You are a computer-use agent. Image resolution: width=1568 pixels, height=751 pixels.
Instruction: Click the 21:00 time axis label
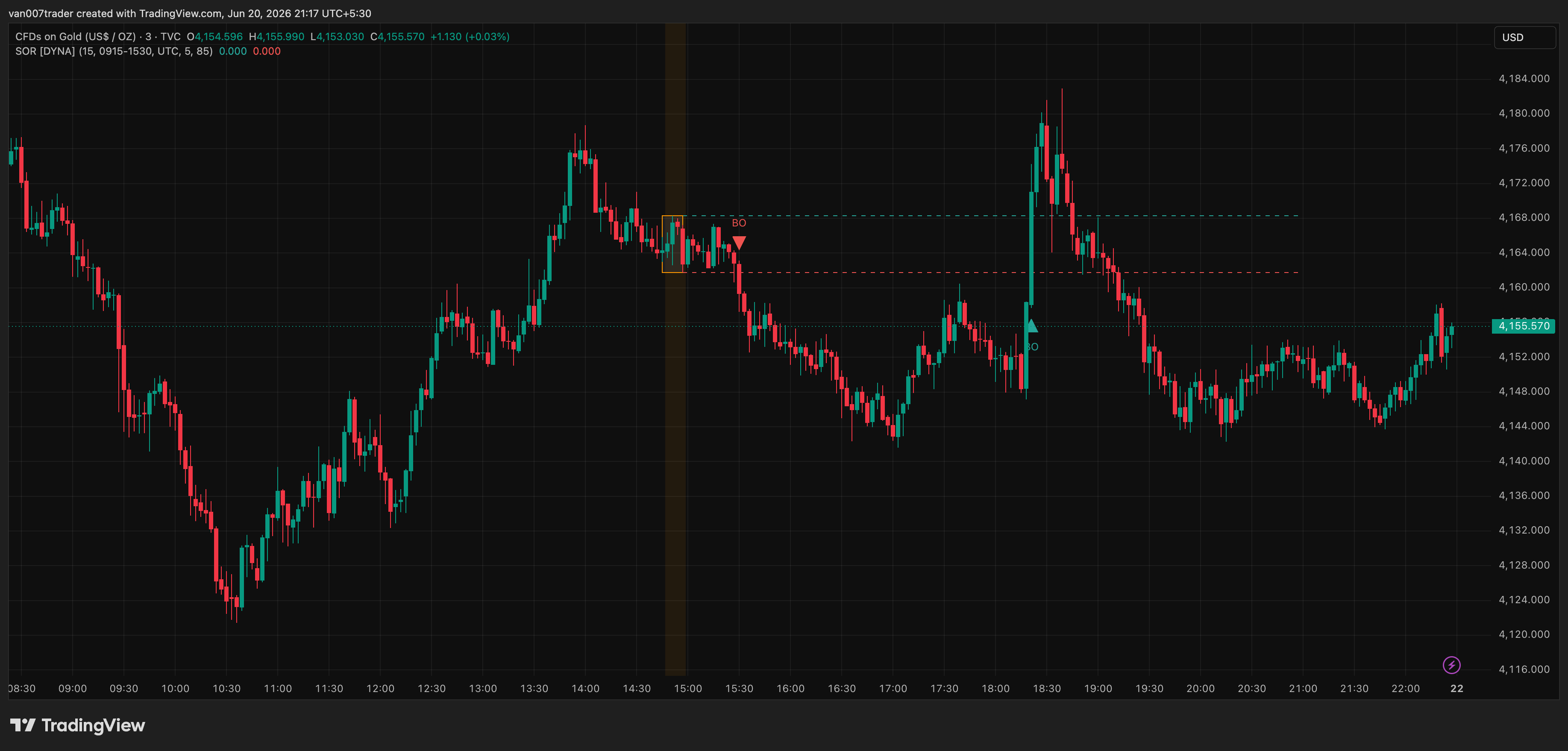pyautogui.click(x=1303, y=688)
